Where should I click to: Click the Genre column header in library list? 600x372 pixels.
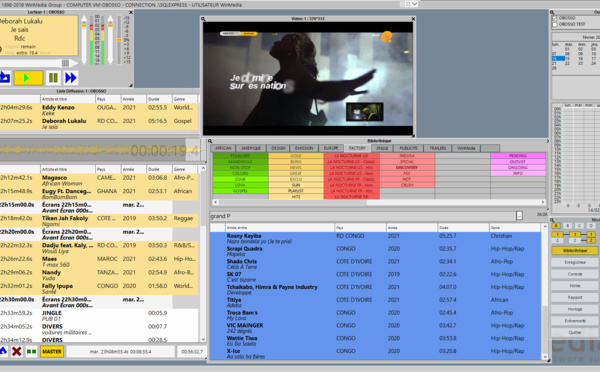click(515, 228)
